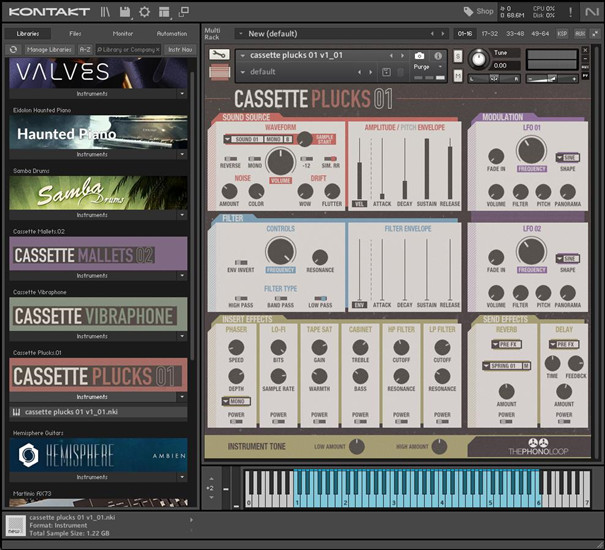Open Kontakt settings via the gear icon
The image size is (605, 550).
(x=145, y=12)
